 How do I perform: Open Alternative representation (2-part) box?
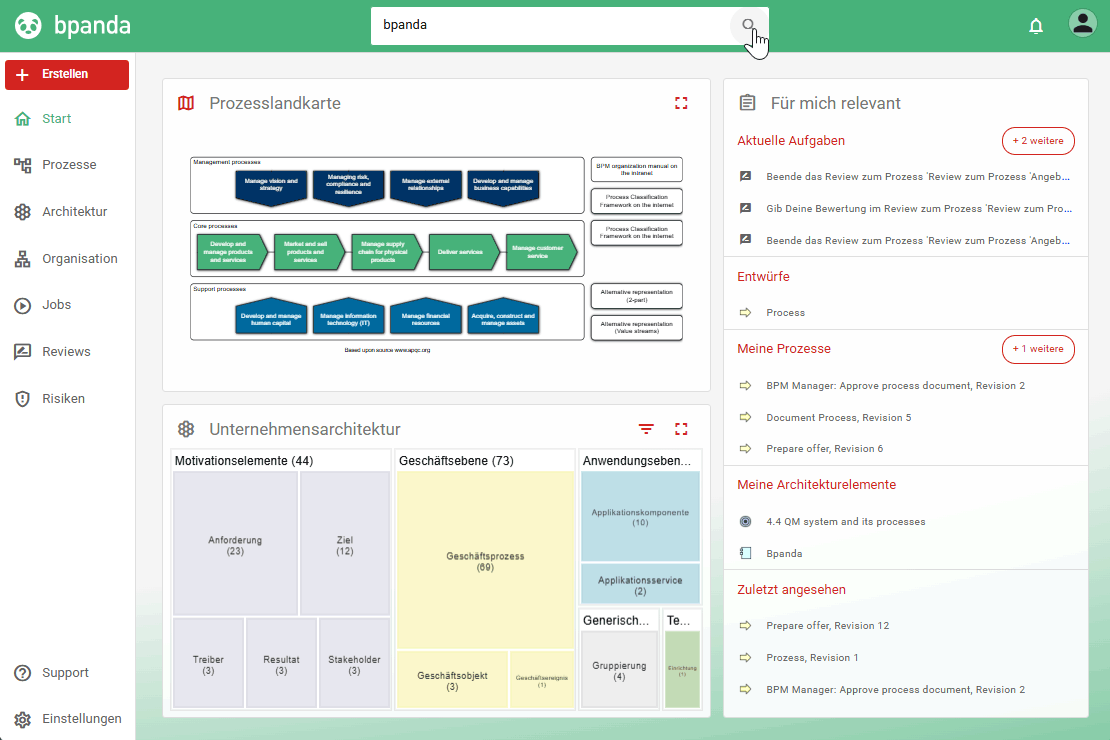pos(636,296)
